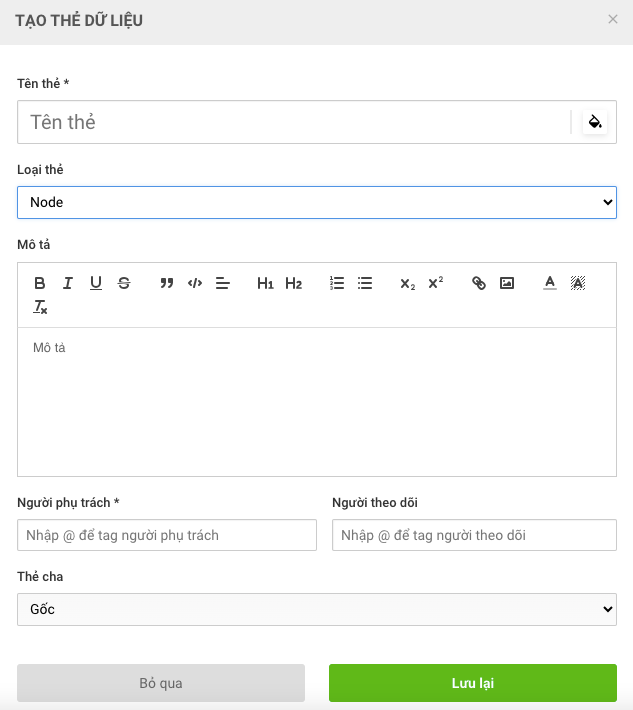Focus the Người theo dõi input

[475, 535]
